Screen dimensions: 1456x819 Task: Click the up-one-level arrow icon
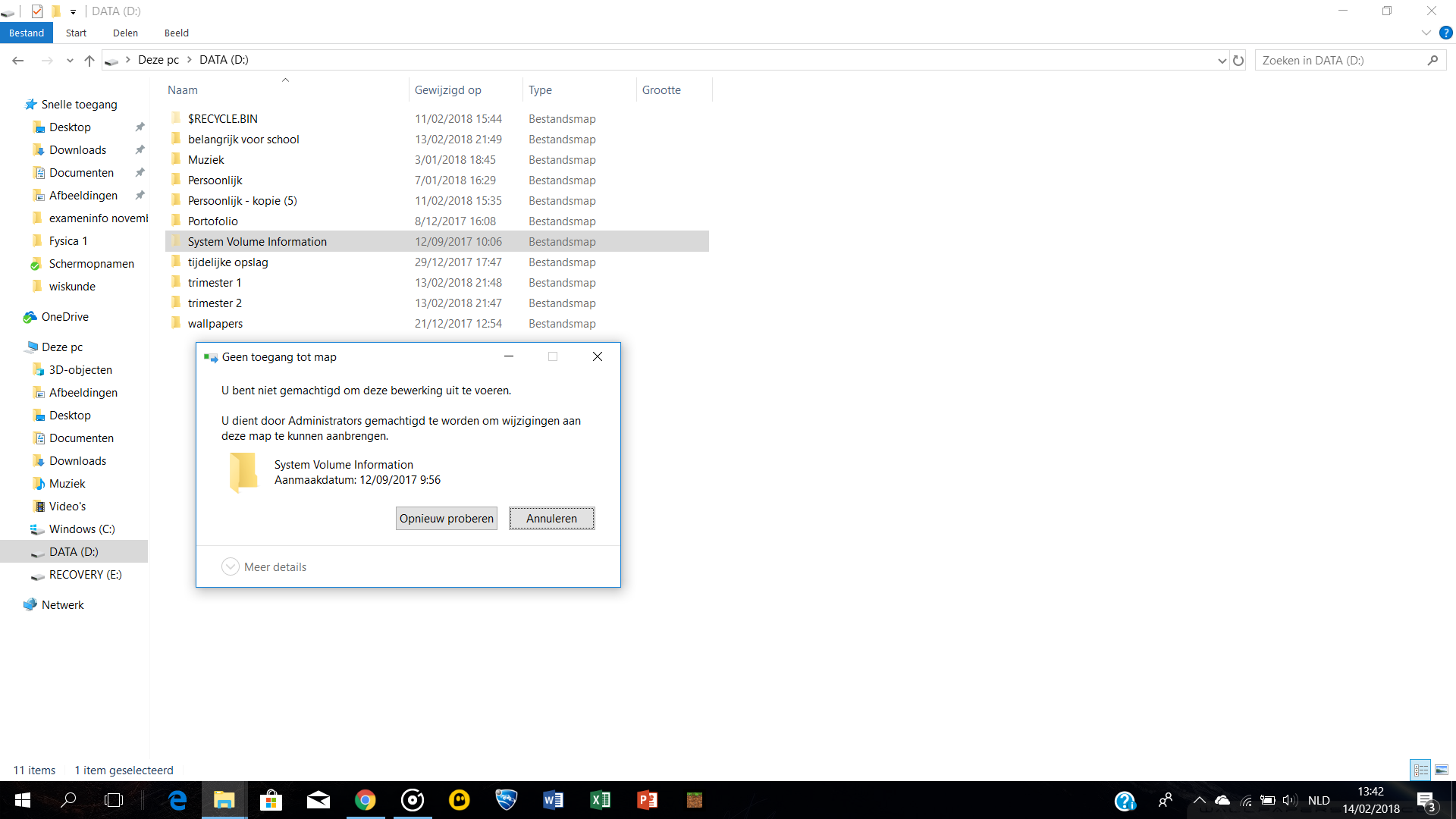pos(89,61)
